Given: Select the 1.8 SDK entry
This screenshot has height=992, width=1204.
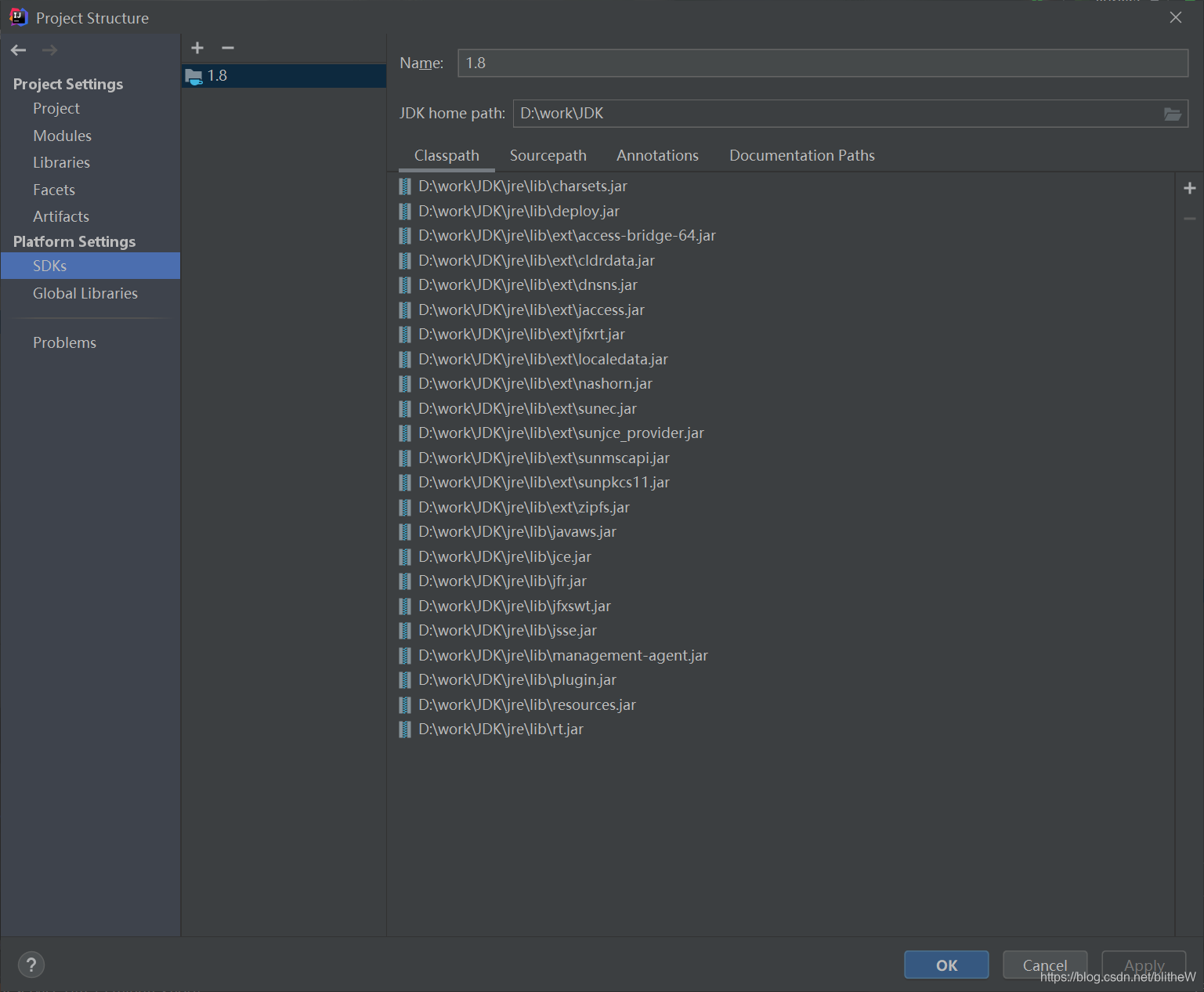Looking at the screenshot, I should [284, 76].
